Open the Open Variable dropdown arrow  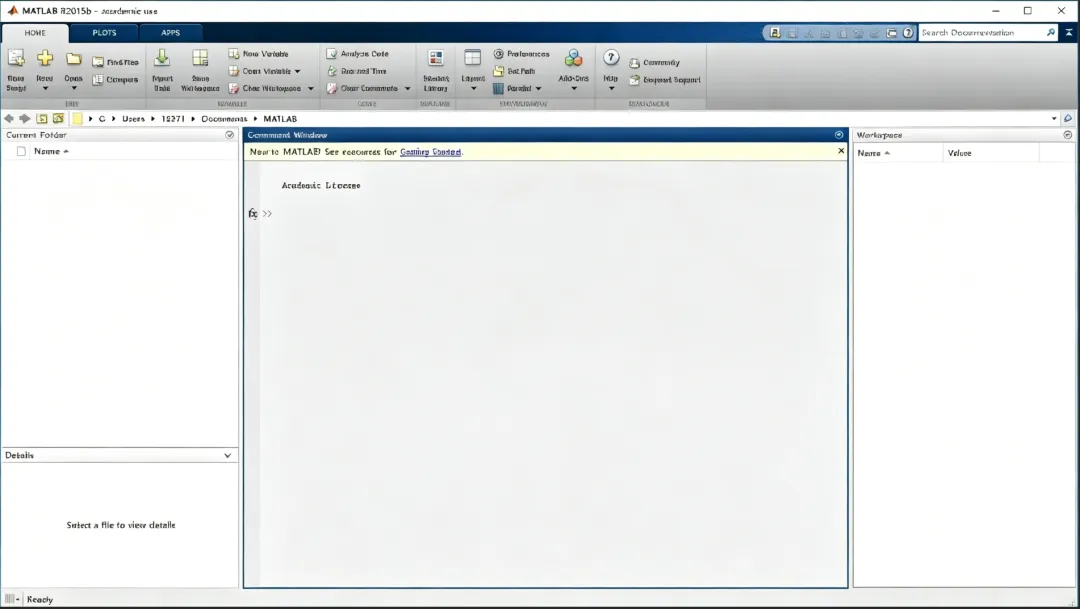click(x=298, y=71)
